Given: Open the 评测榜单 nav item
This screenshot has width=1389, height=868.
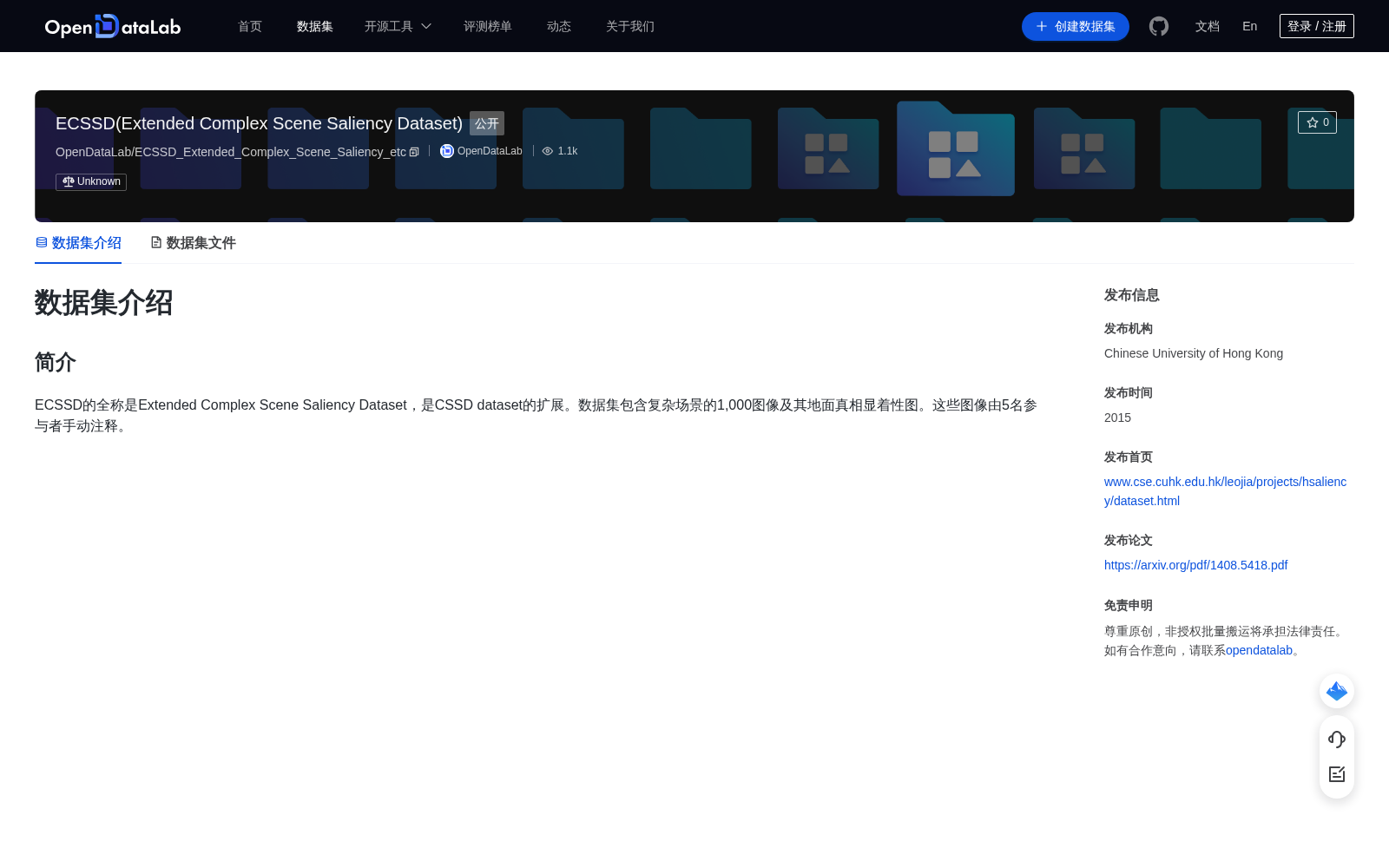Looking at the screenshot, I should coord(488,26).
